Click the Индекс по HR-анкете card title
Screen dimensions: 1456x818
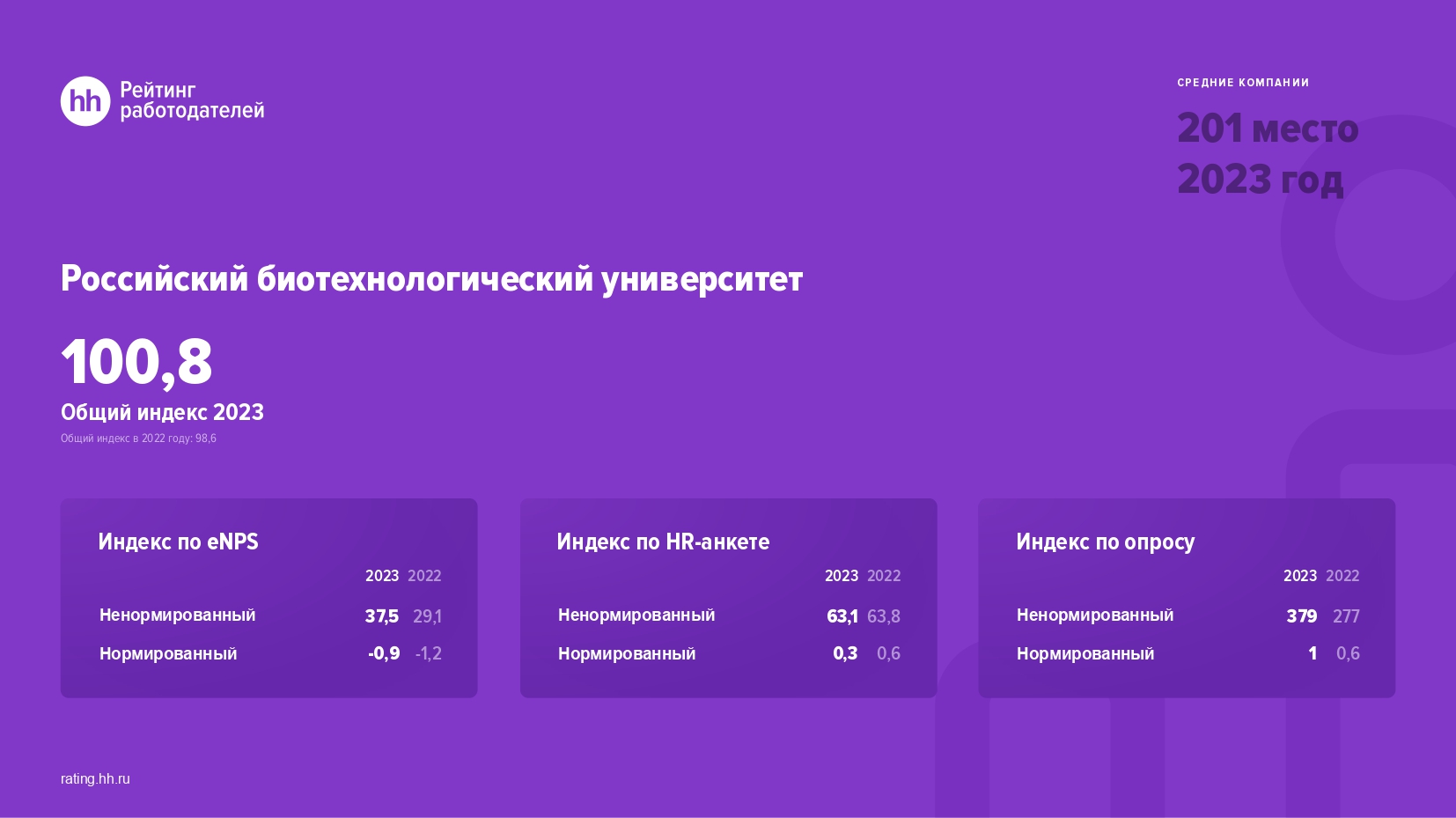tap(663, 542)
